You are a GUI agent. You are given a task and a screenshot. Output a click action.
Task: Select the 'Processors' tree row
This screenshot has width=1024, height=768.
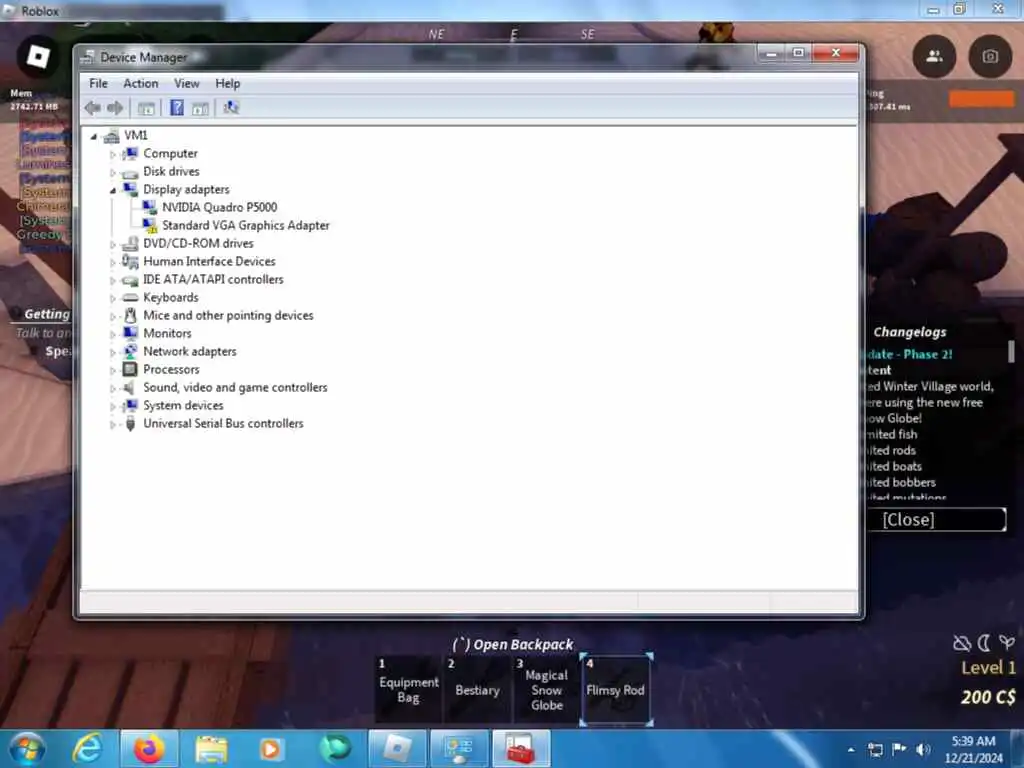(x=171, y=370)
